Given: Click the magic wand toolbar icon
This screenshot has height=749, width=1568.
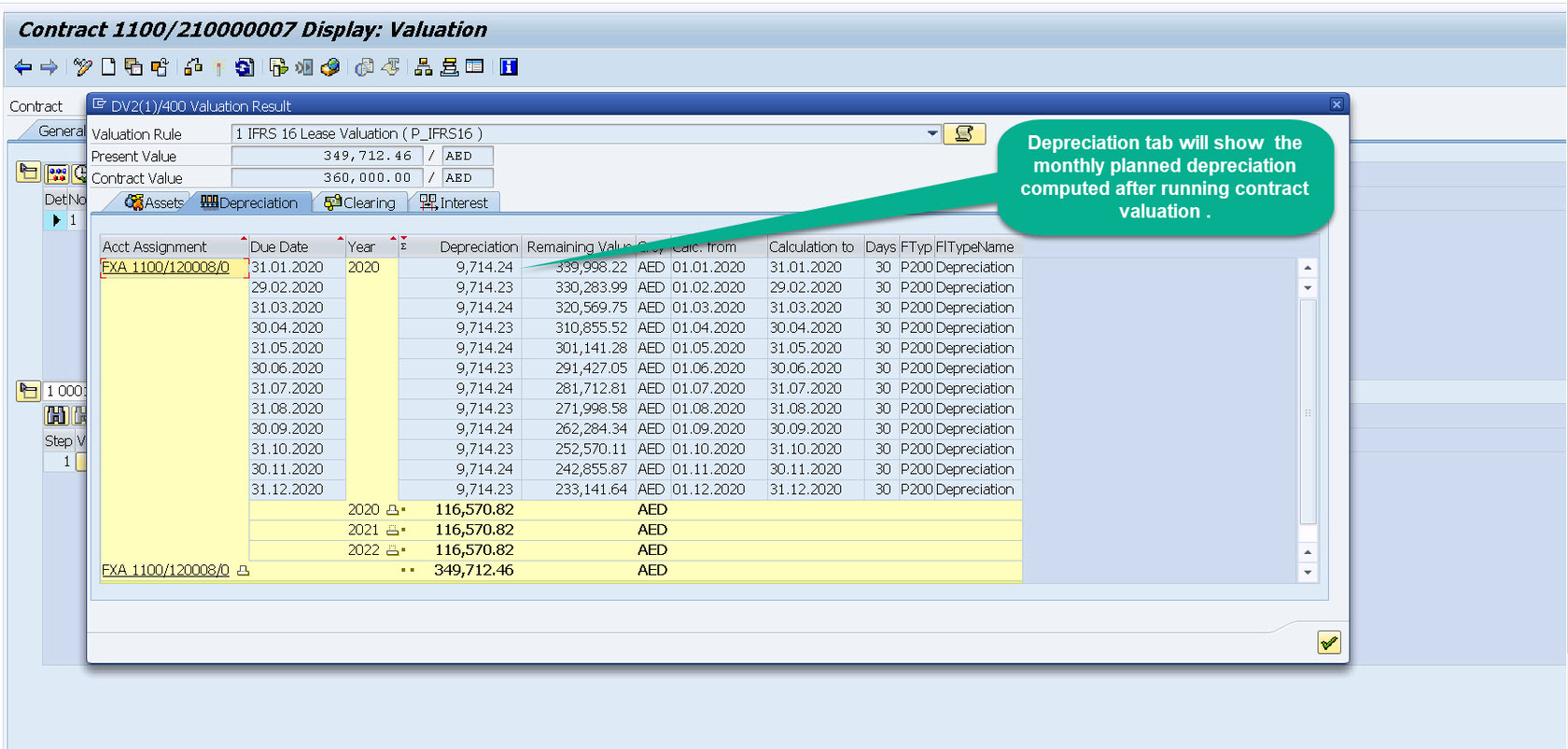Looking at the screenshot, I should (218, 67).
